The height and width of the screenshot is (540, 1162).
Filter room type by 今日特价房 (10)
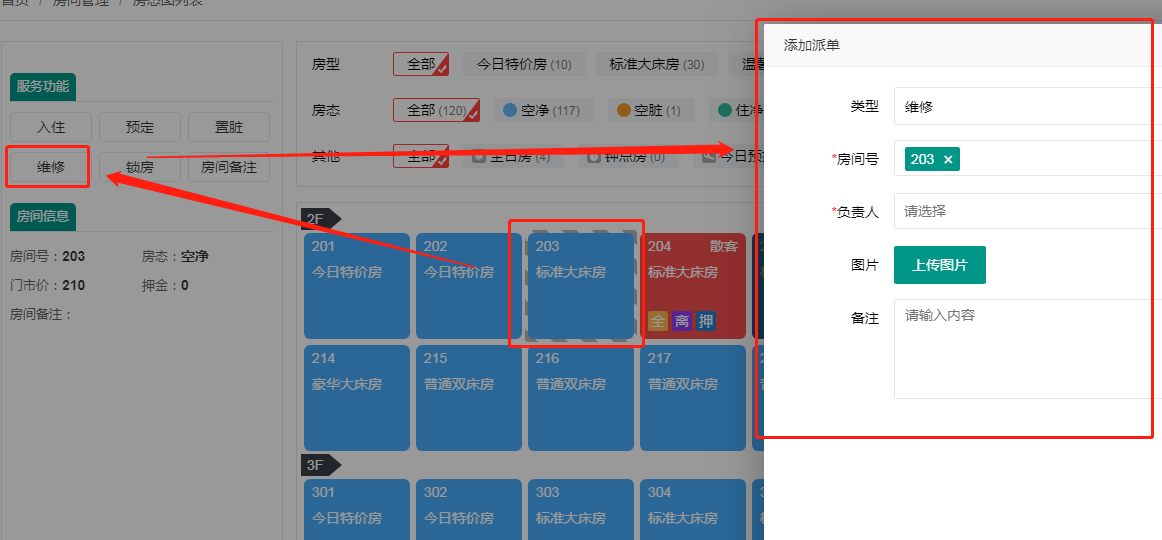(x=524, y=64)
